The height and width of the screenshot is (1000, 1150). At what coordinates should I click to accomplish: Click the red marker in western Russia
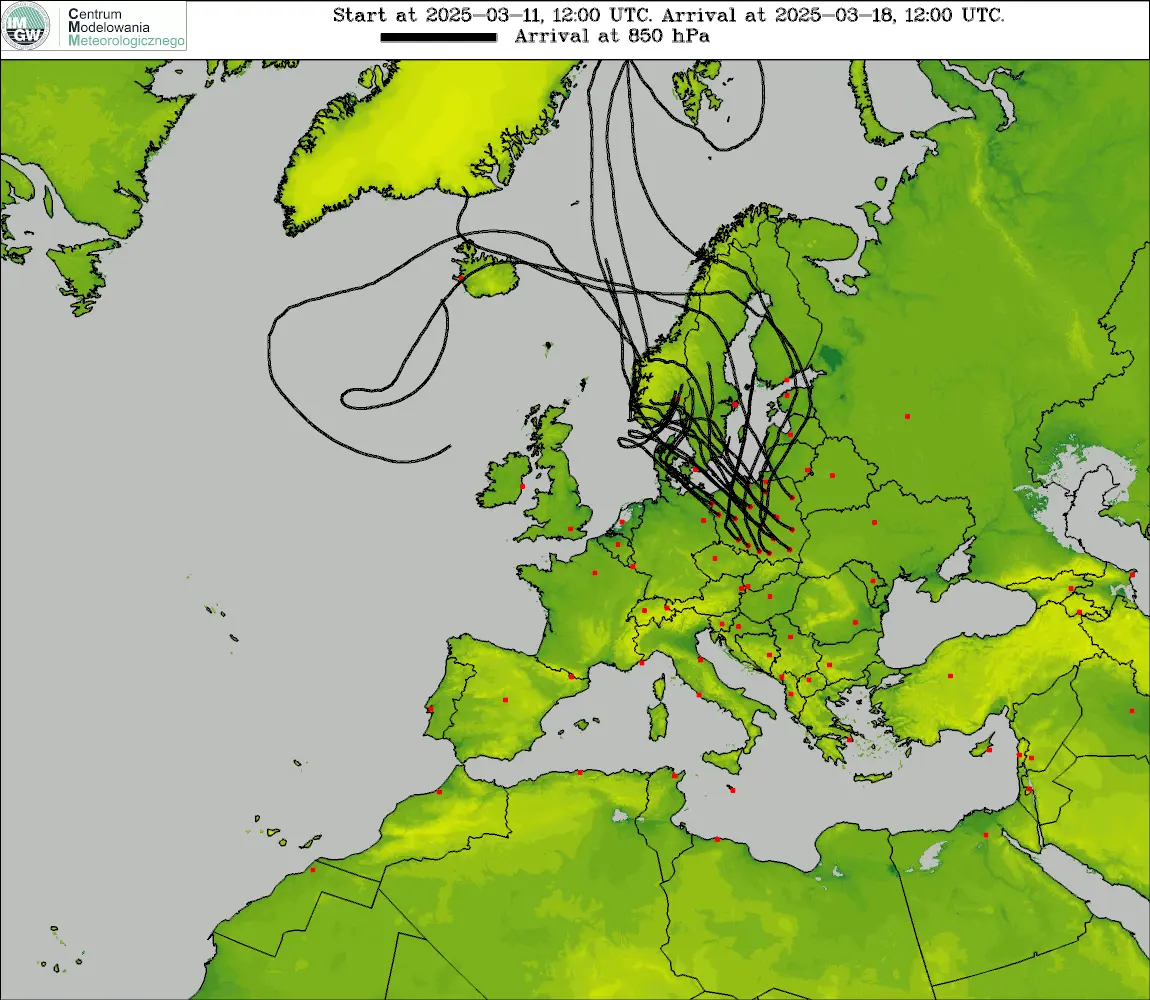coord(907,416)
